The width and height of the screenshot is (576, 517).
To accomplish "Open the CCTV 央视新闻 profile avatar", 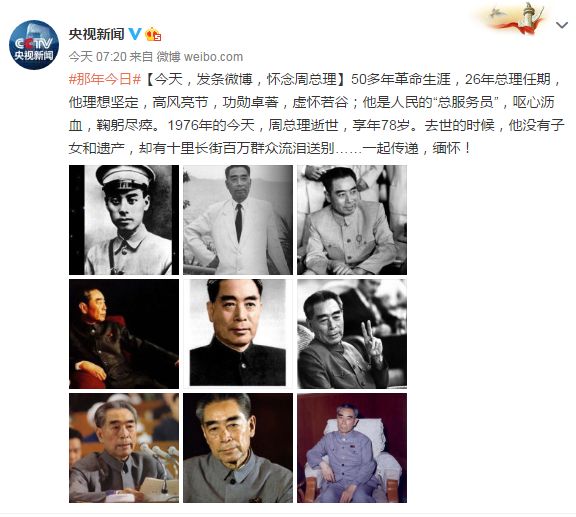I will click(x=34, y=44).
